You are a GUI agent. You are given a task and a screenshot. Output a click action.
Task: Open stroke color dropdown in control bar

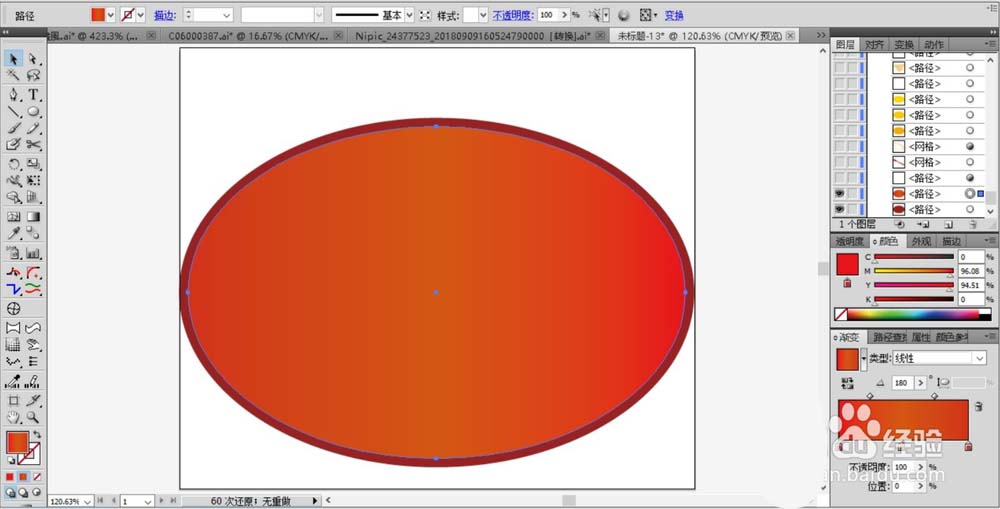140,15
